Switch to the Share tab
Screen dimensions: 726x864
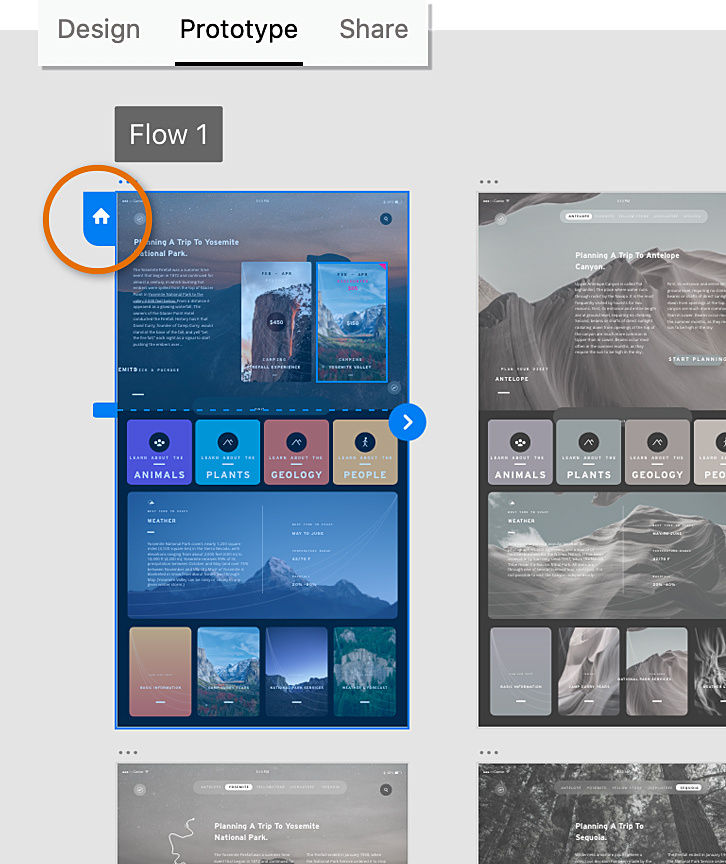pyautogui.click(x=373, y=29)
